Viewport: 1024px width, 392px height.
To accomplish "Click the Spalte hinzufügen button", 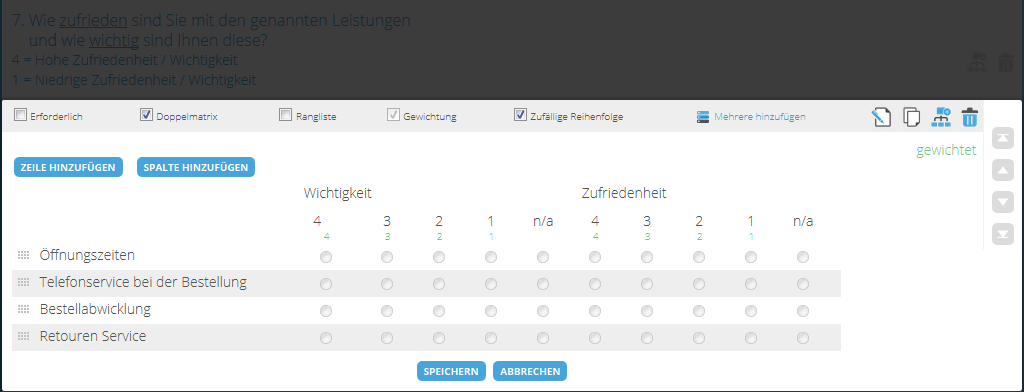I will [195, 167].
